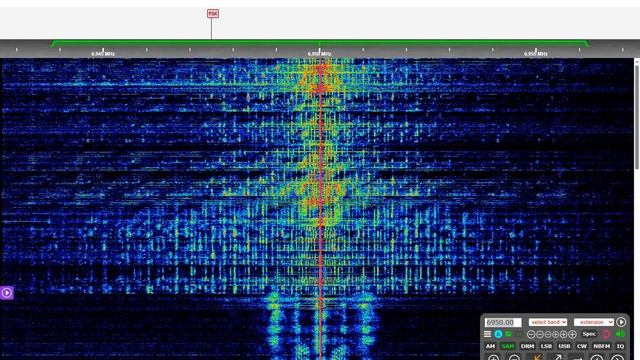Click the blue circled A icon
Screen dimensions: 640x360
click(499, 334)
